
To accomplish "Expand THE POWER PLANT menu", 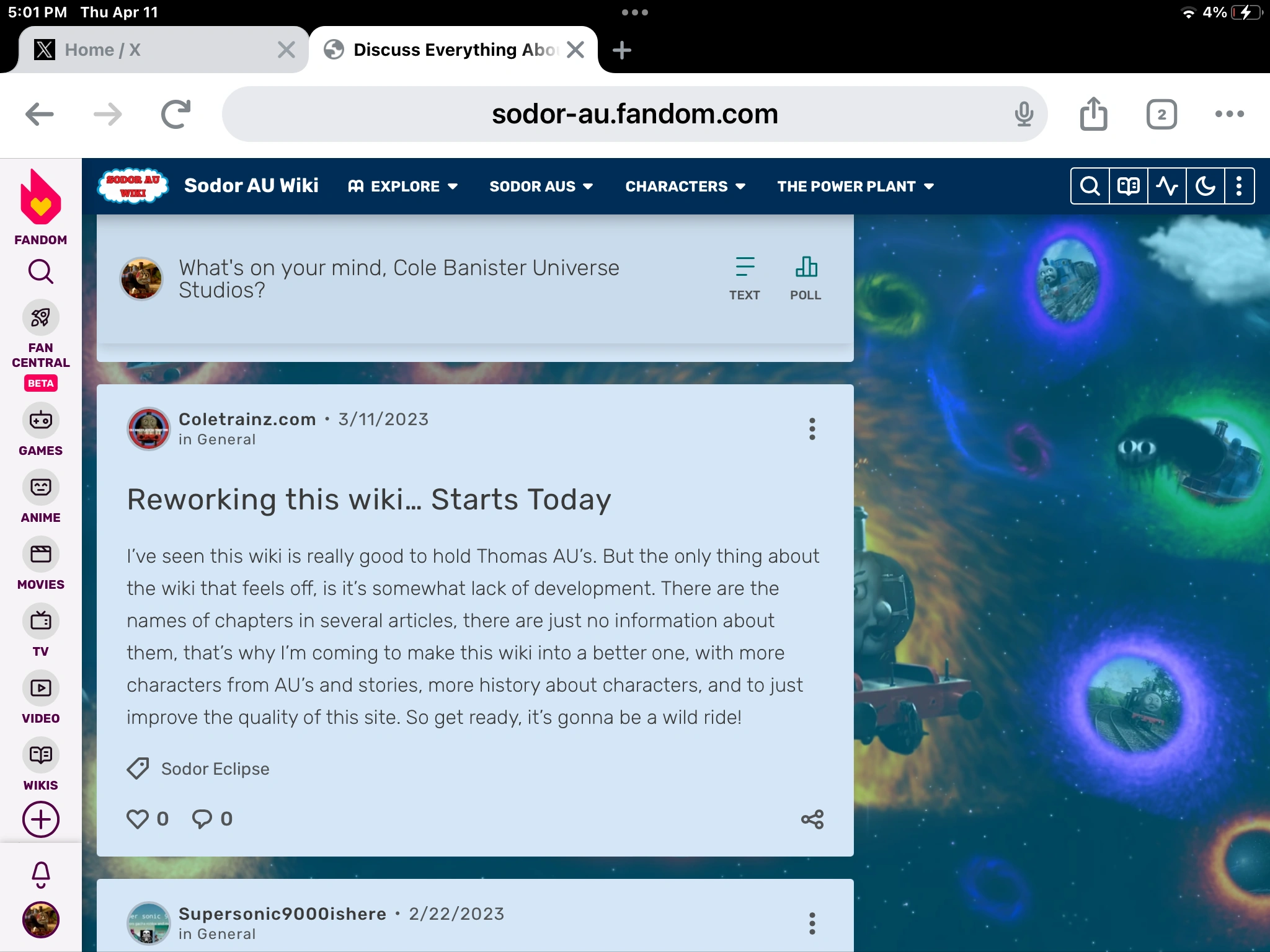I will click(x=855, y=186).
